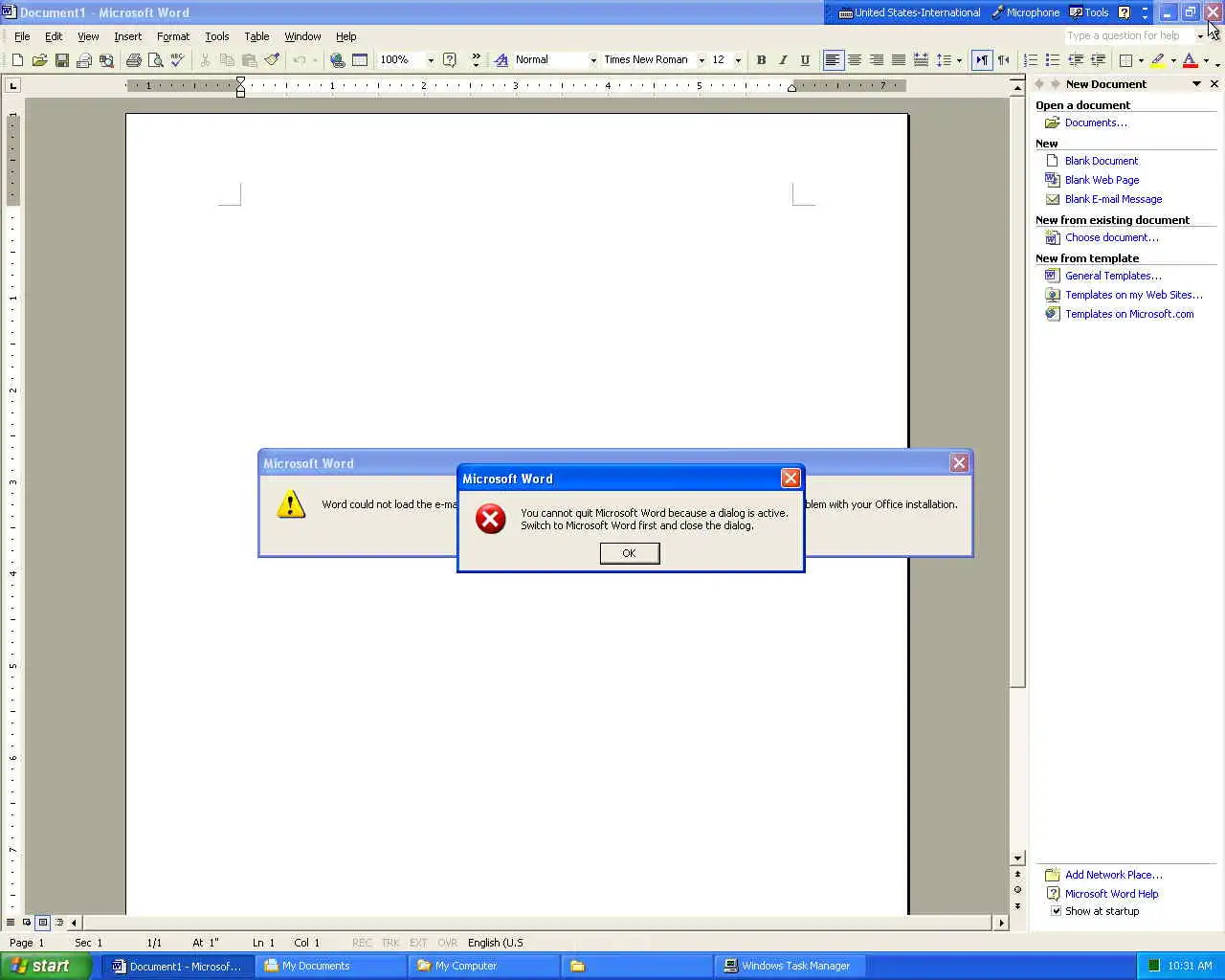This screenshot has width=1225, height=980.
Task: Click the Templates on Microsoft.com link
Action: pyautogui.click(x=1129, y=314)
